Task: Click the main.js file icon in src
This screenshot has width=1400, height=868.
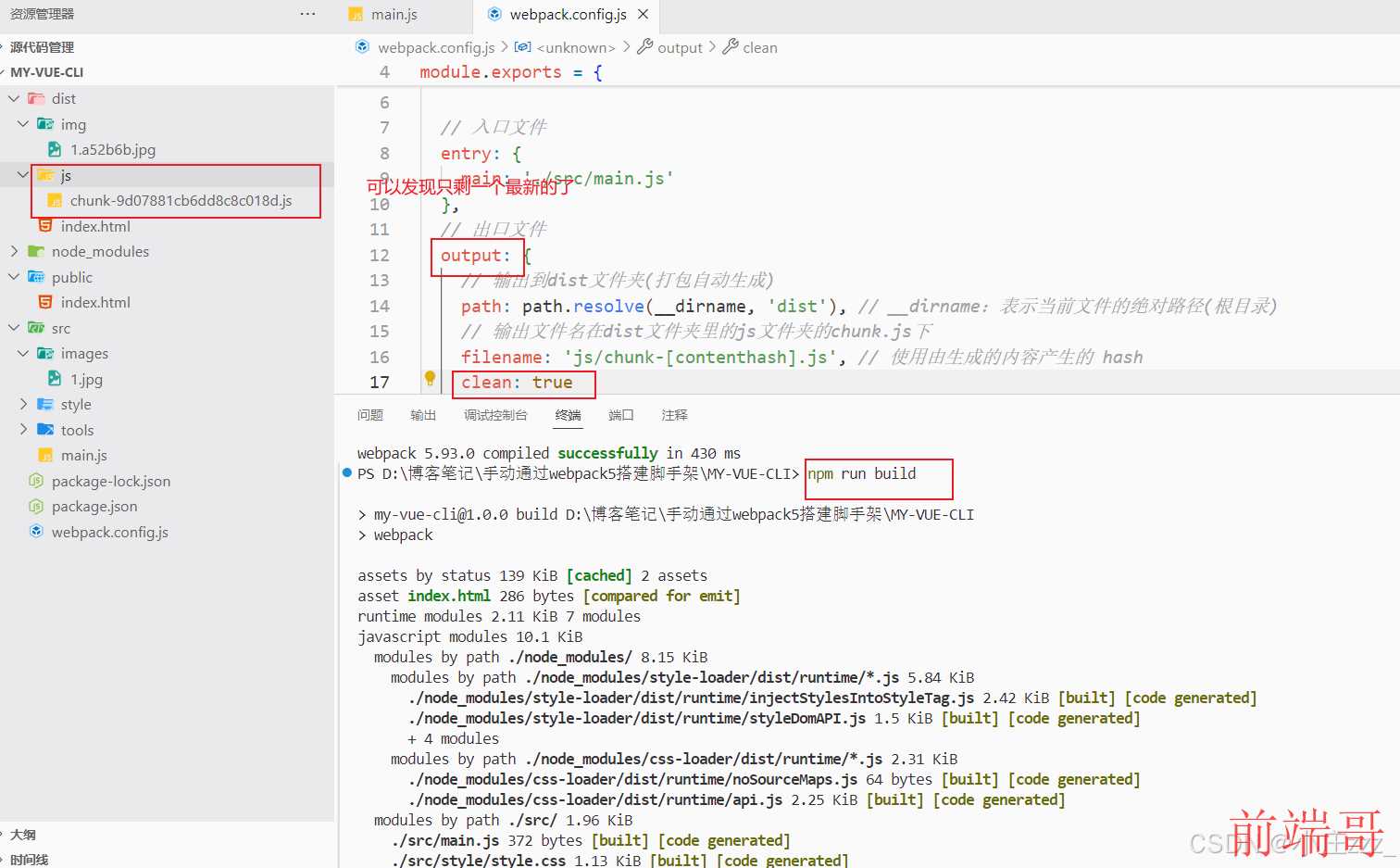Action: coord(45,455)
